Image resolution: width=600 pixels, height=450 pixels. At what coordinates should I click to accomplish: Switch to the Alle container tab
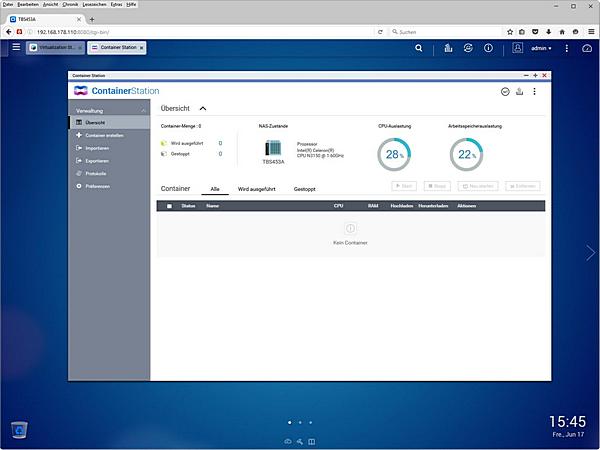coord(215,189)
